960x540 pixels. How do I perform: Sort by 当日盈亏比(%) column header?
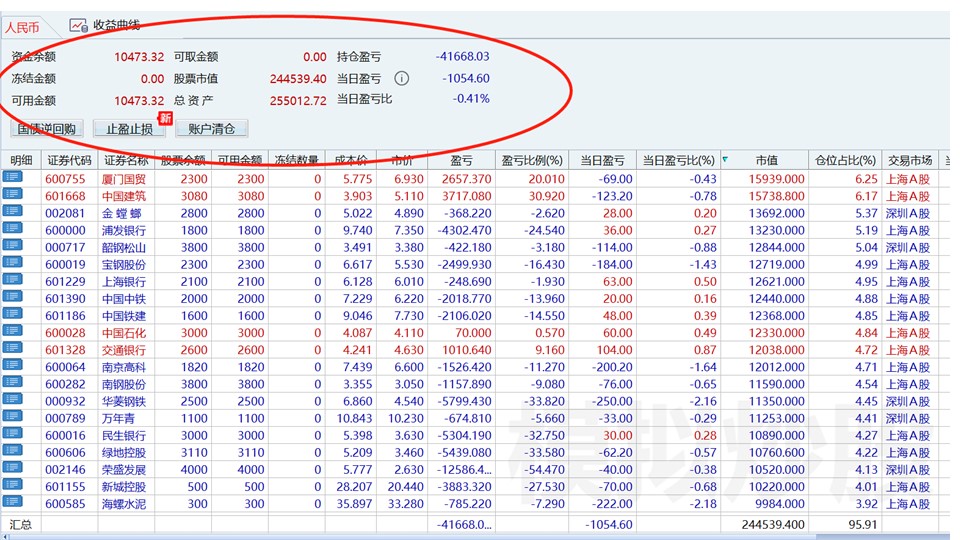(678, 160)
